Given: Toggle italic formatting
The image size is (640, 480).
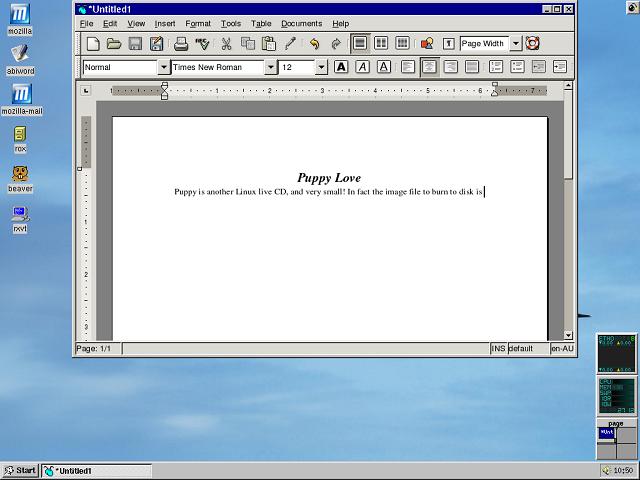Looking at the screenshot, I should point(362,67).
